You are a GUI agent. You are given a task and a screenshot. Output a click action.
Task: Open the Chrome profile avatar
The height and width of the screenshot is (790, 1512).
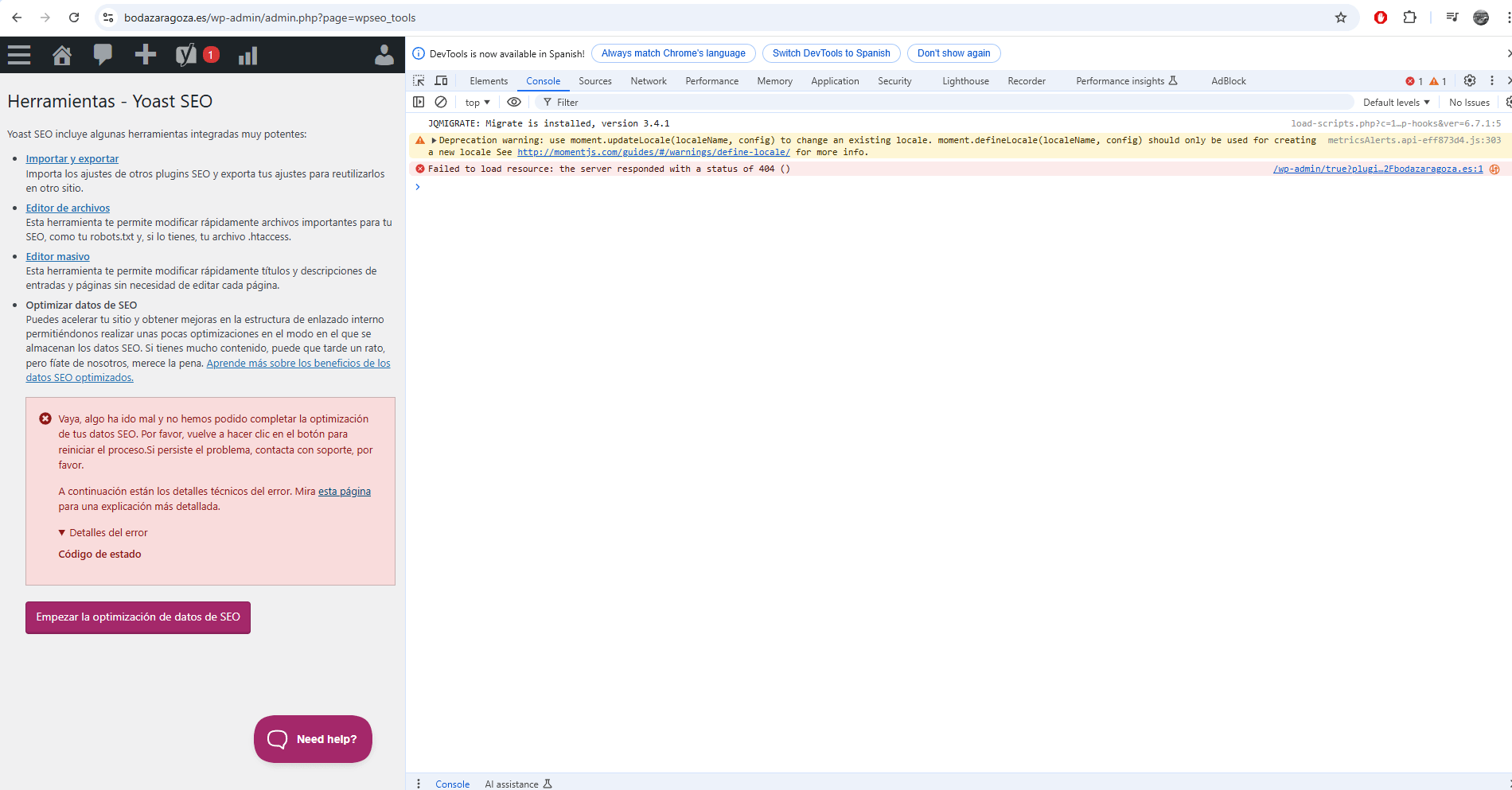tap(1481, 18)
